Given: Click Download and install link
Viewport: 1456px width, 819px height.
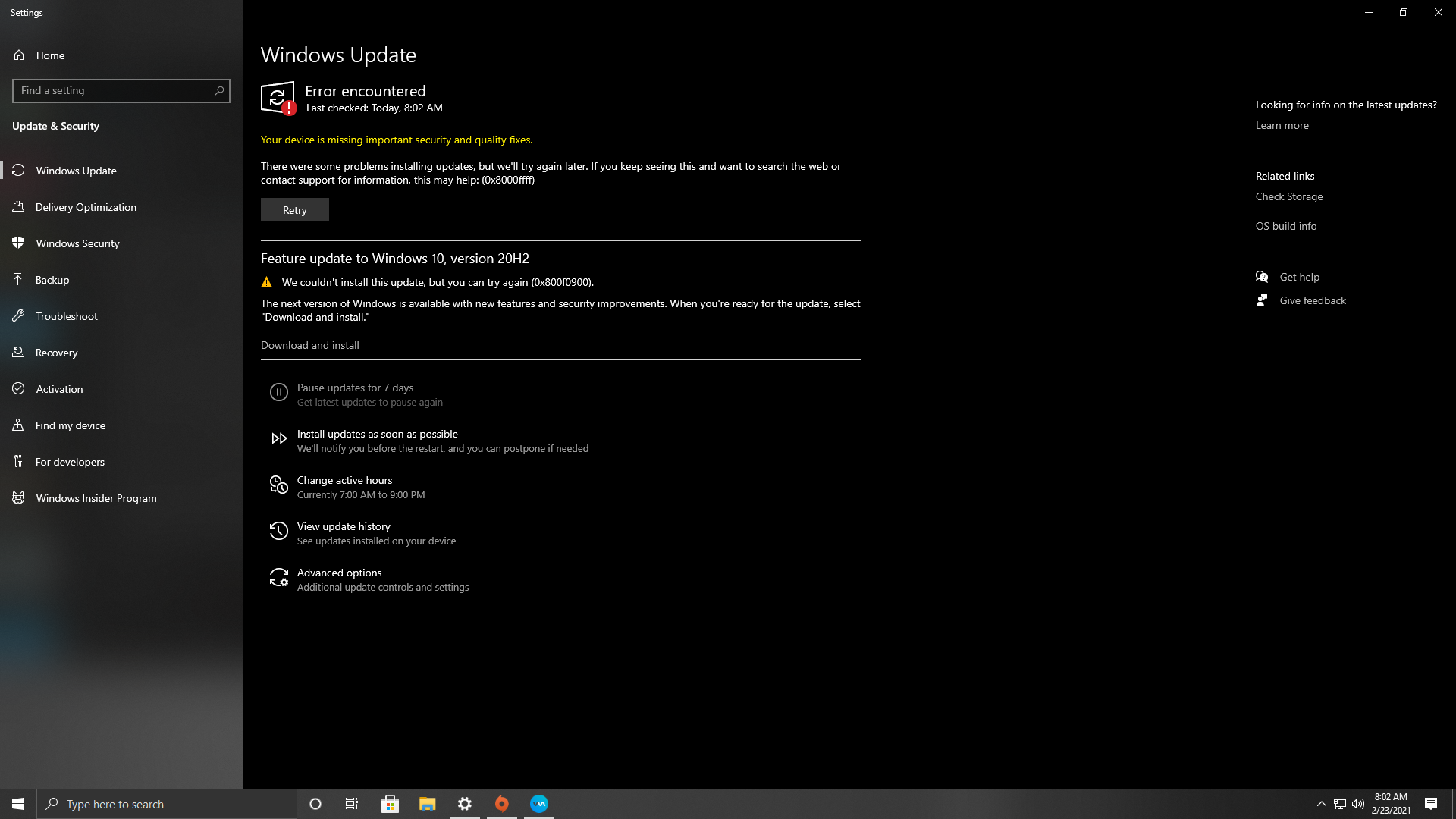Looking at the screenshot, I should point(310,345).
